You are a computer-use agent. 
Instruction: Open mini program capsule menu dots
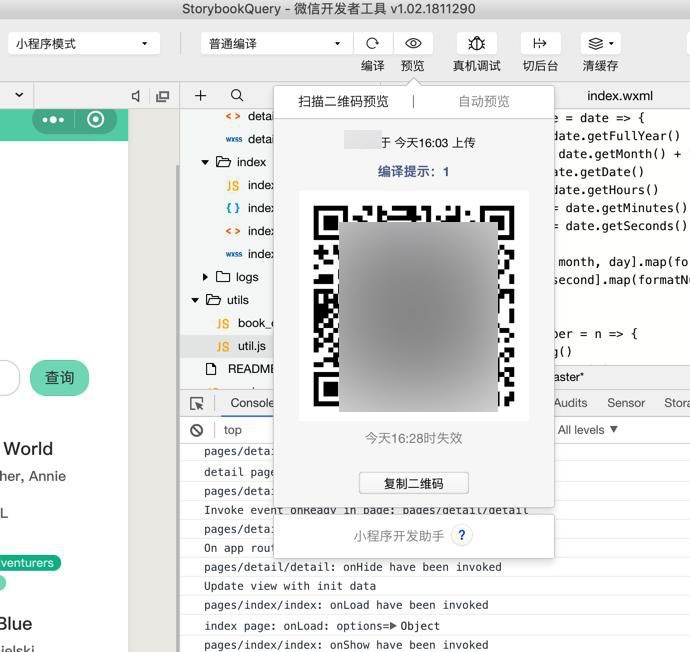tap(53, 120)
